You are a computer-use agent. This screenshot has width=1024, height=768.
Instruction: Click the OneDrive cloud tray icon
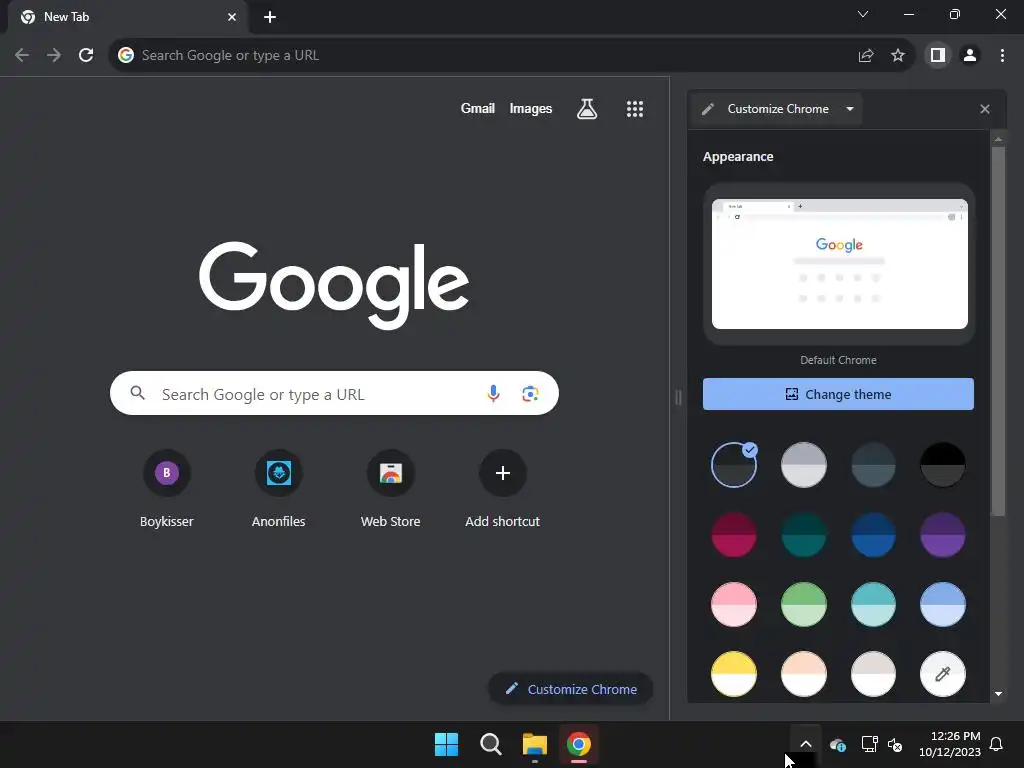[x=838, y=744]
